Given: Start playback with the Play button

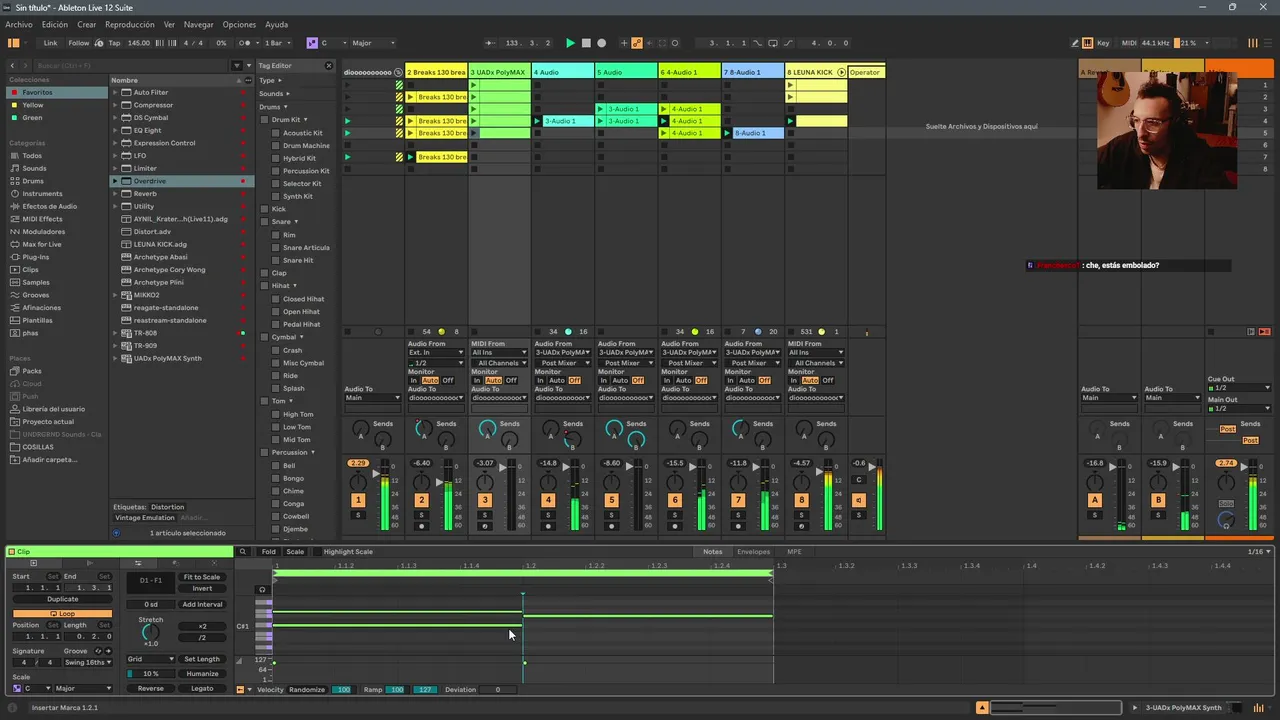Looking at the screenshot, I should pyautogui.click(x=570, y=43).
